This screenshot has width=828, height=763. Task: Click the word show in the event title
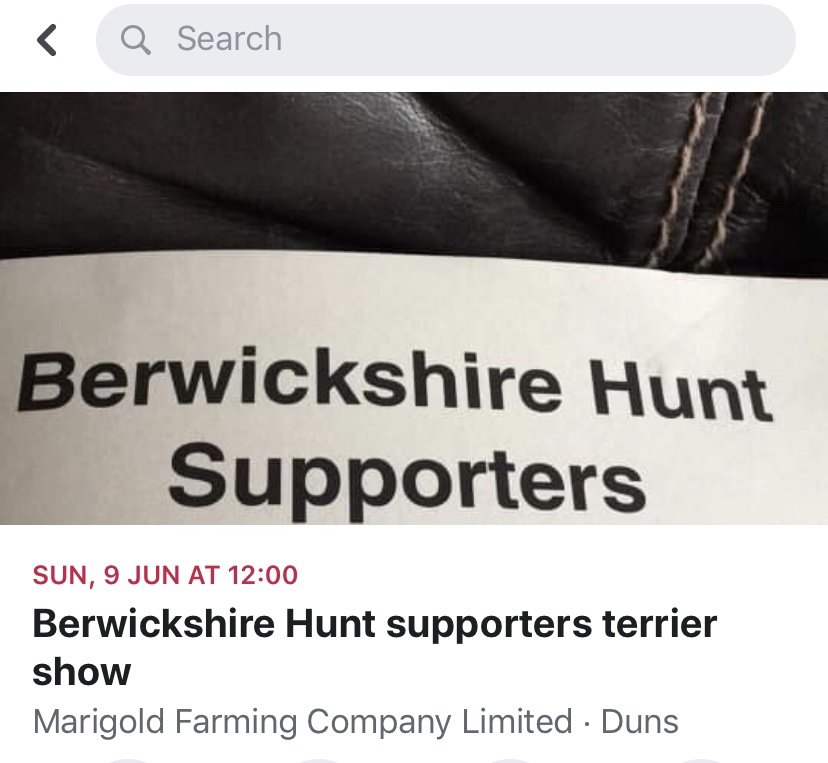[81, 672]
